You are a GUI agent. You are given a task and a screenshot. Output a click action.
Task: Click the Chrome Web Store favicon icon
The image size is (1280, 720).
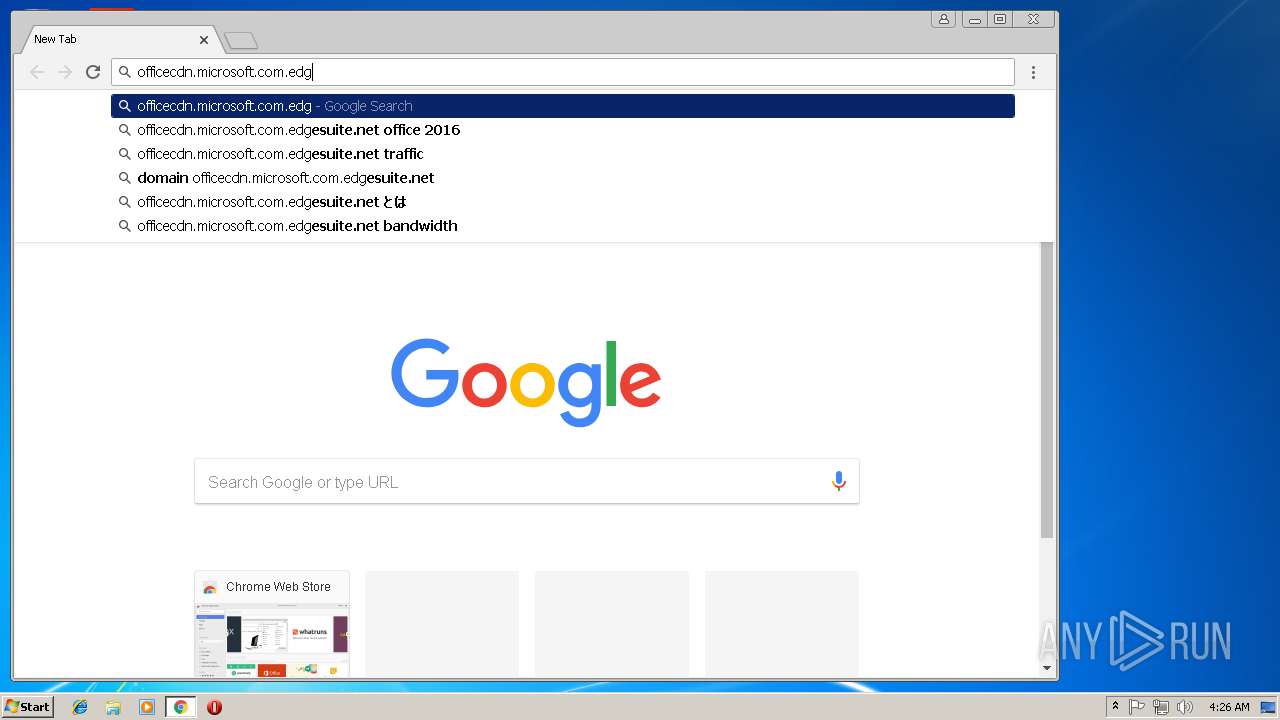pos(210,587)
